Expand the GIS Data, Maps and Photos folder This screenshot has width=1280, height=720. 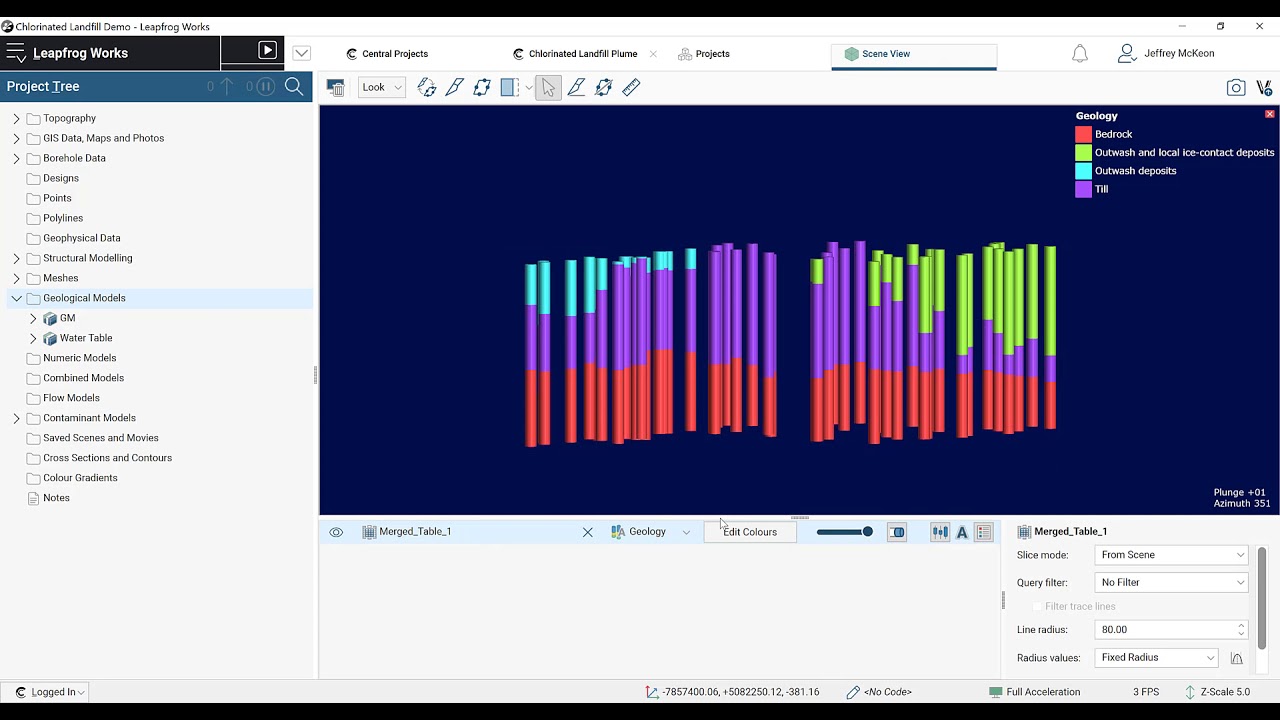pos(16,138)
